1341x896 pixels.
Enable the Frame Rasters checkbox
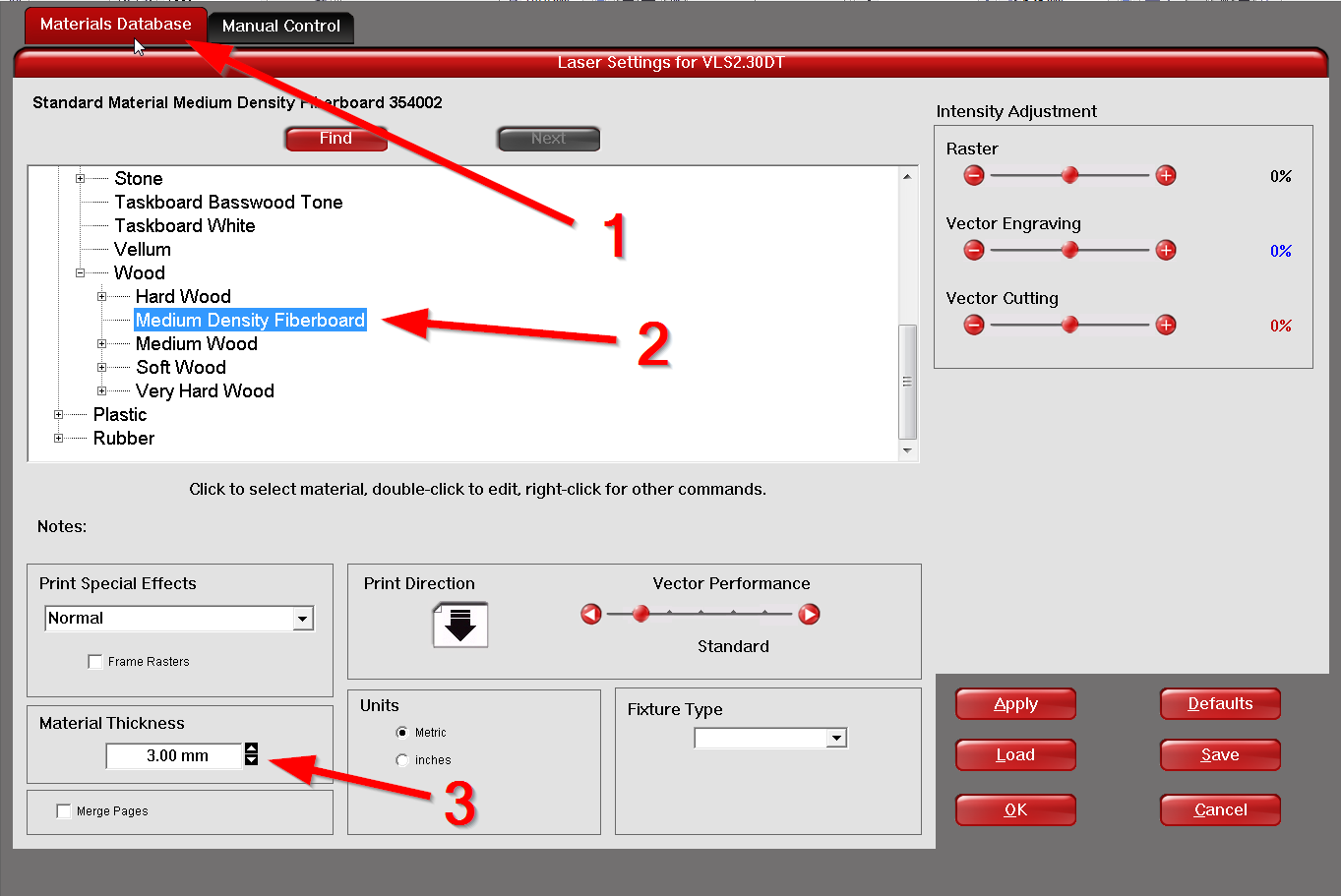pyautogui.click(x=95, y=662)
